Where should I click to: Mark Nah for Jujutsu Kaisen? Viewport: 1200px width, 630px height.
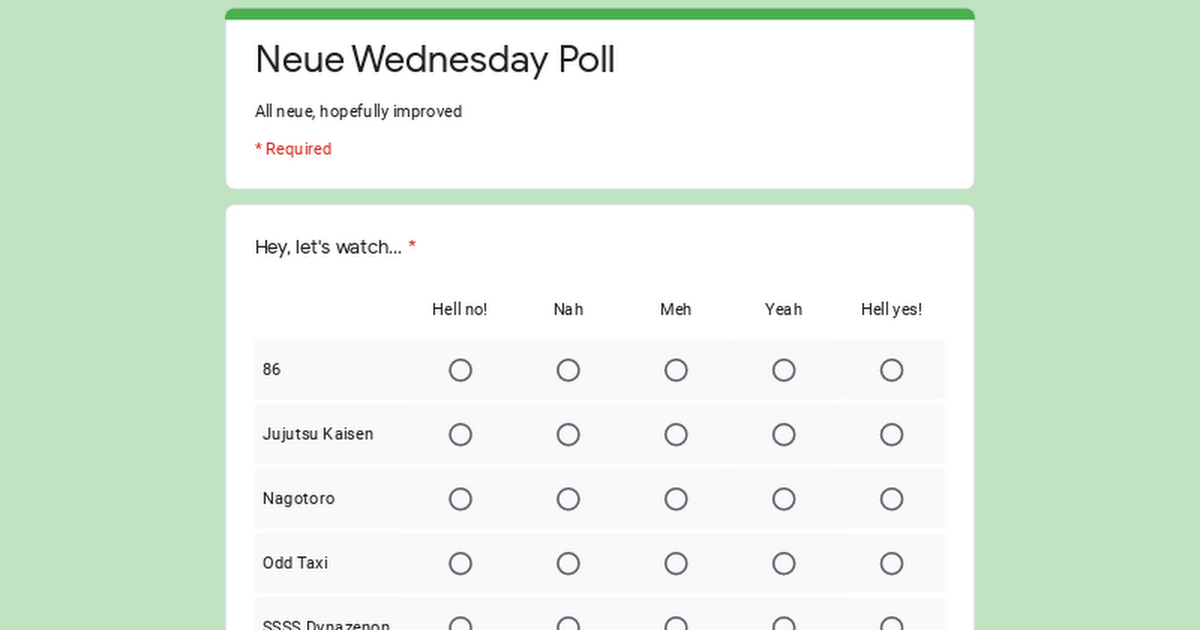click(568, 434)
